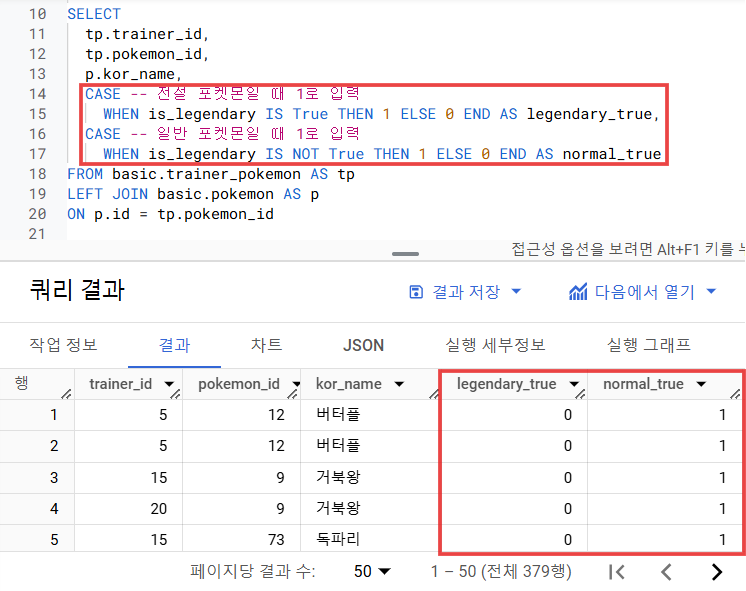Viewport: 746px width, 591px height.
Task: Go to the previous results page
Action: click(x=667, y=571)
